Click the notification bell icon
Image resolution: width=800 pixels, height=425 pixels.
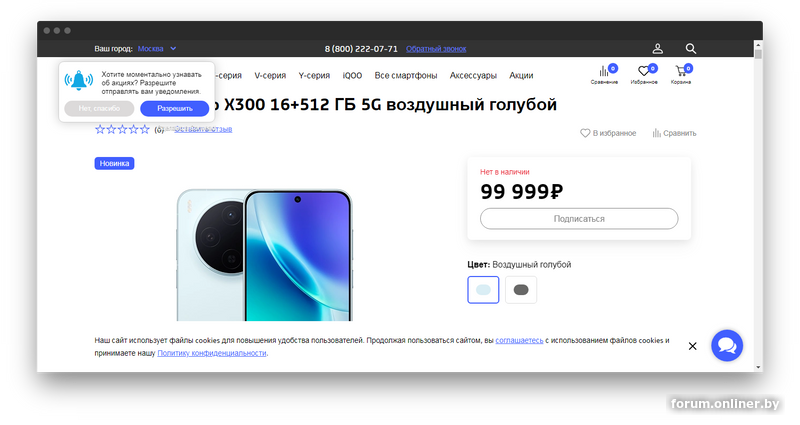click(x=79, y=81)
